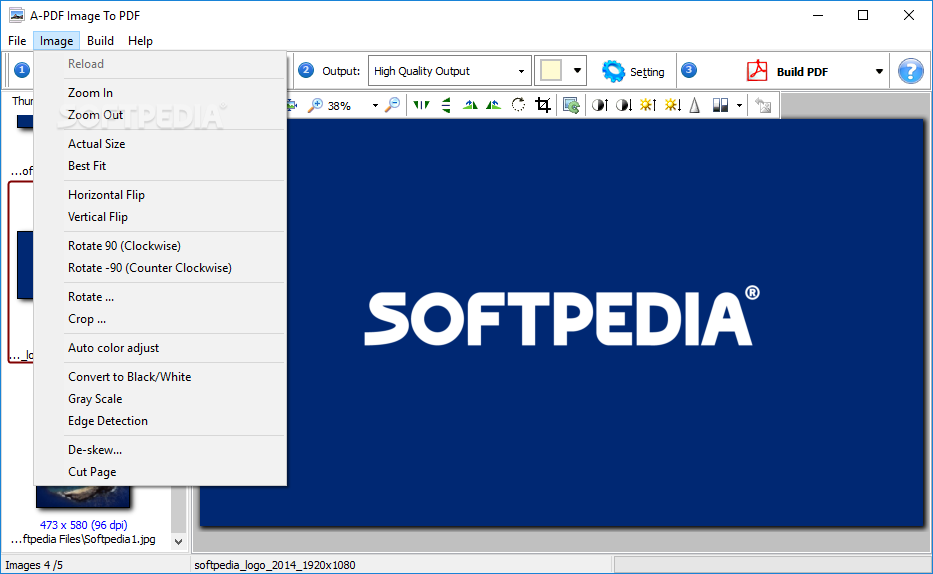Click the Softpedia1.jpg file name label

click(x=83, y=540)
